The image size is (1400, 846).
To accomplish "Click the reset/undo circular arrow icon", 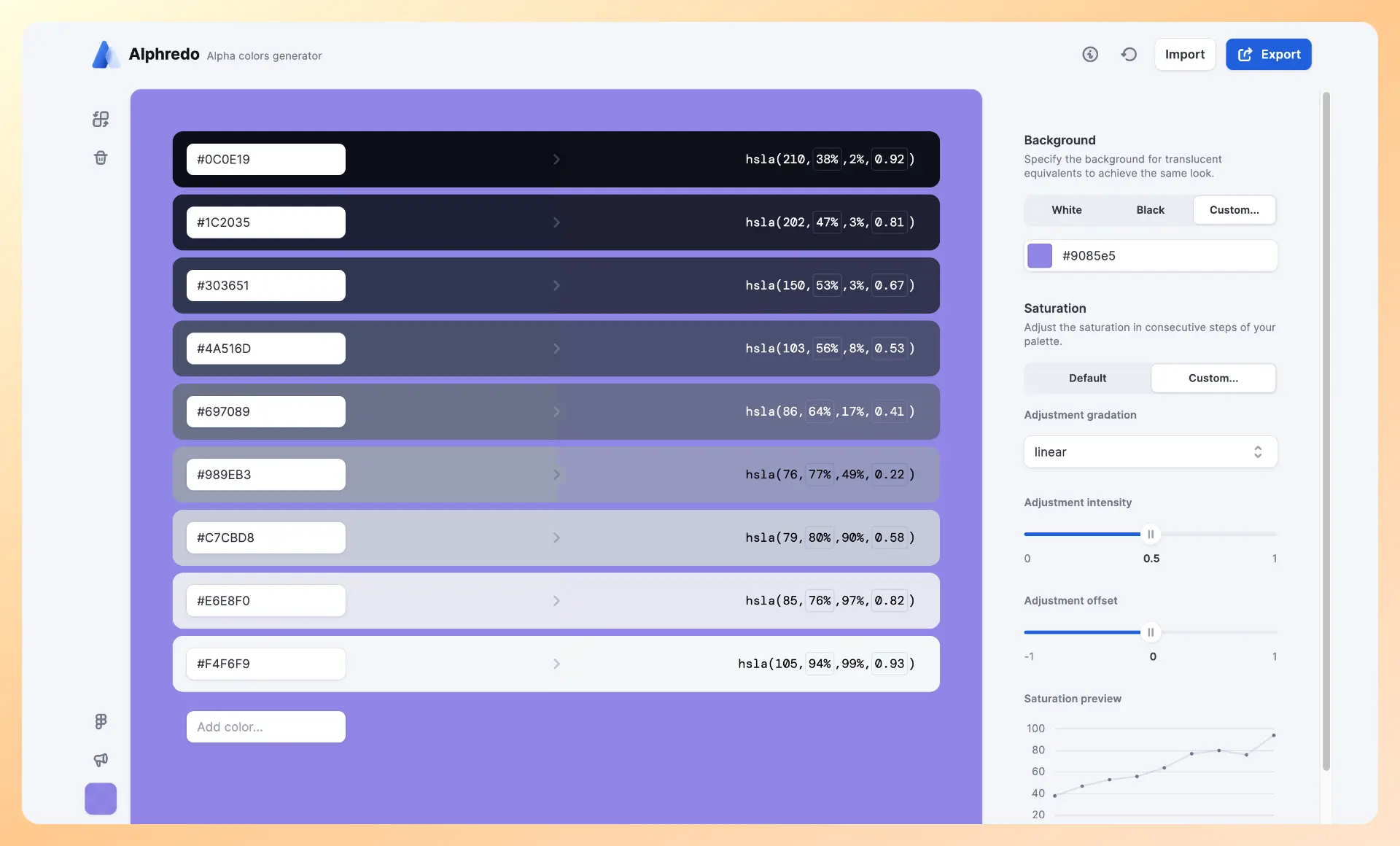I will [1129, 55].
